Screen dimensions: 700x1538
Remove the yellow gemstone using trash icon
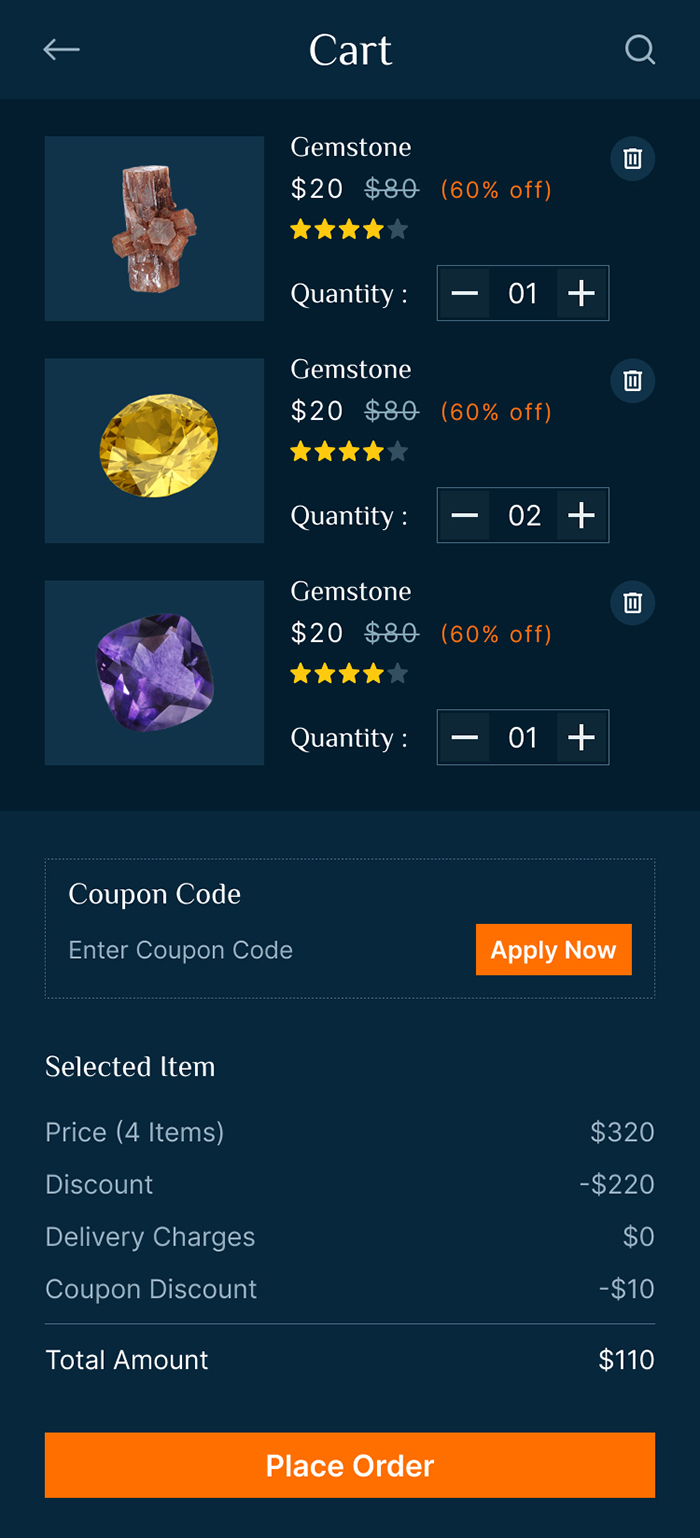coord(632,381)
